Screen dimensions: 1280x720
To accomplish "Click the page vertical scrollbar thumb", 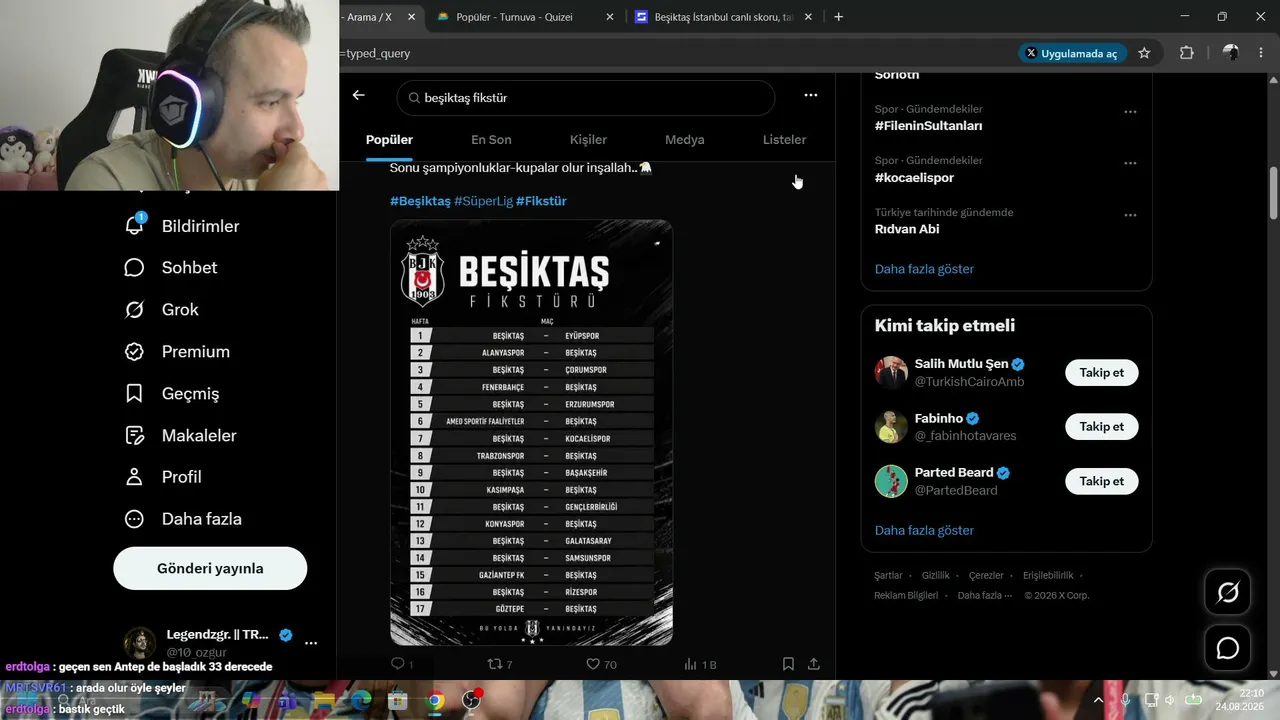I will pos(1273,192).
